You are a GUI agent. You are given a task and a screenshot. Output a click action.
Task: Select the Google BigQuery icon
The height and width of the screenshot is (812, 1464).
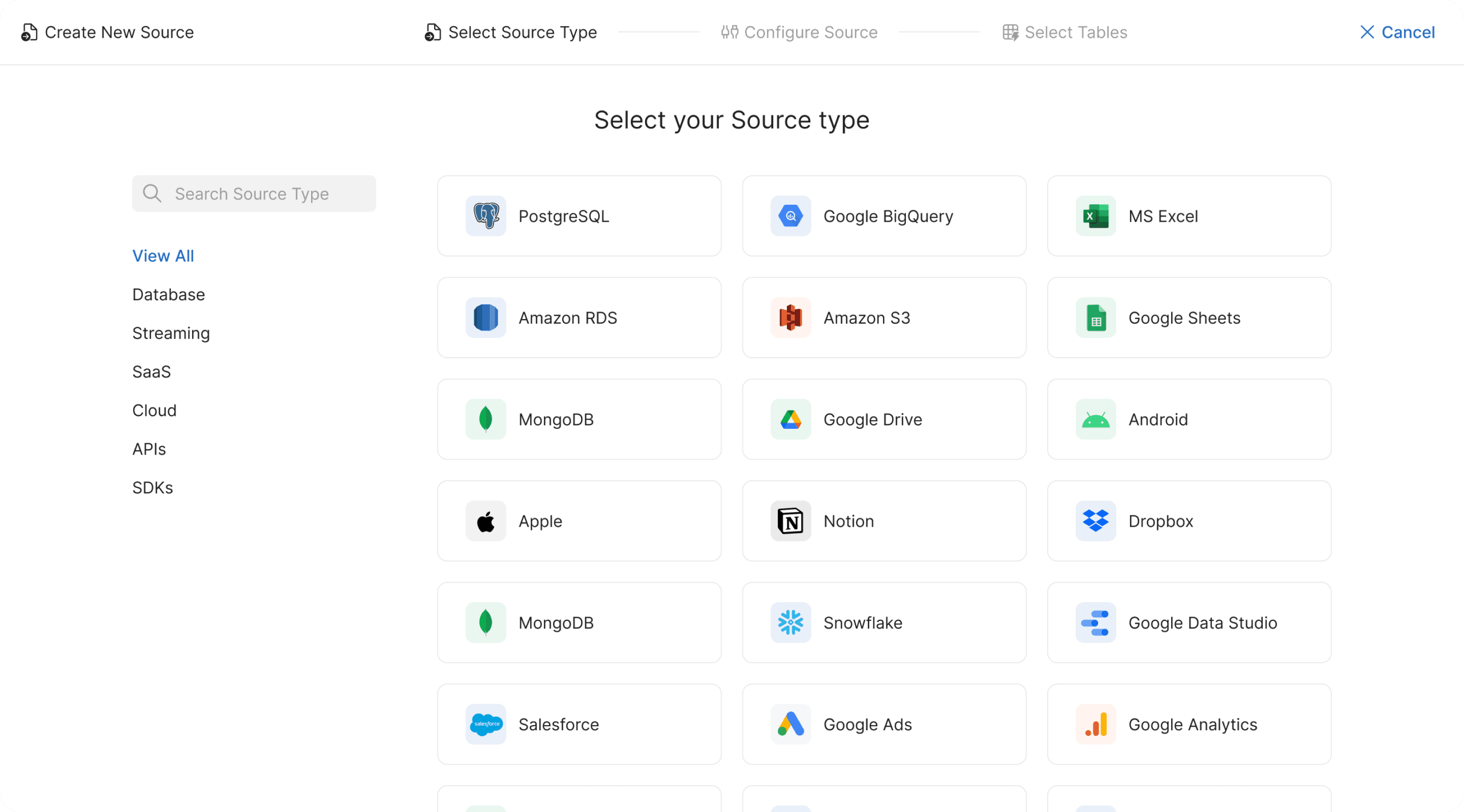click(790, 216)
